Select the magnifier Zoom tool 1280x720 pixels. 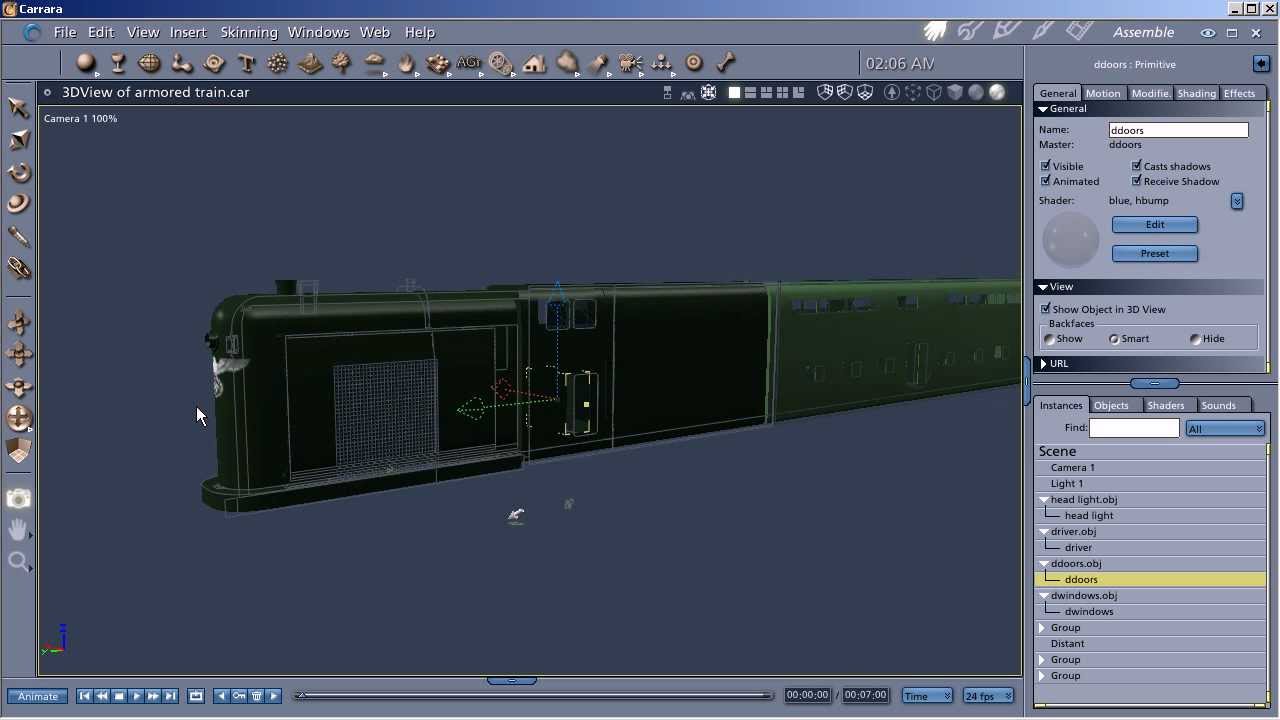[19, 562]
